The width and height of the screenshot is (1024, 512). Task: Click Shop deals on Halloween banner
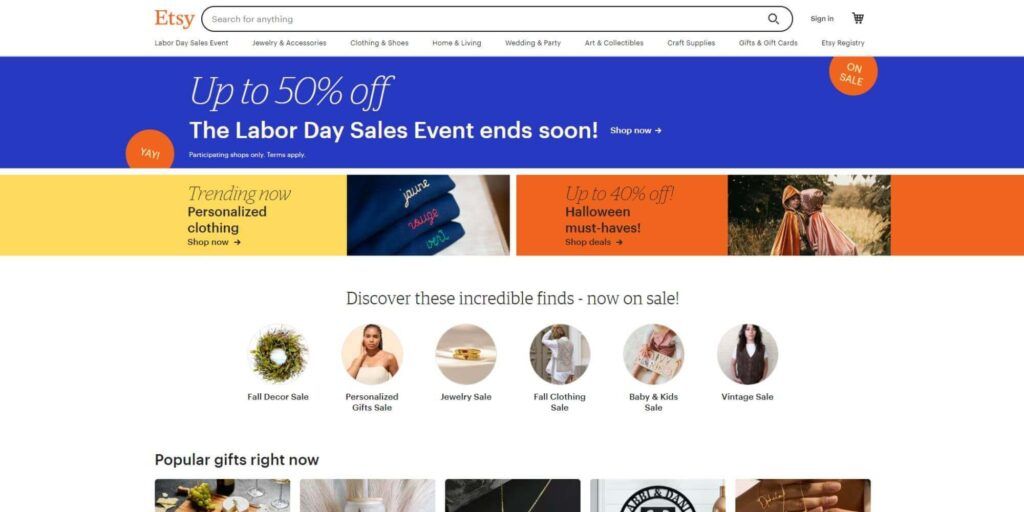pos(594,242)
